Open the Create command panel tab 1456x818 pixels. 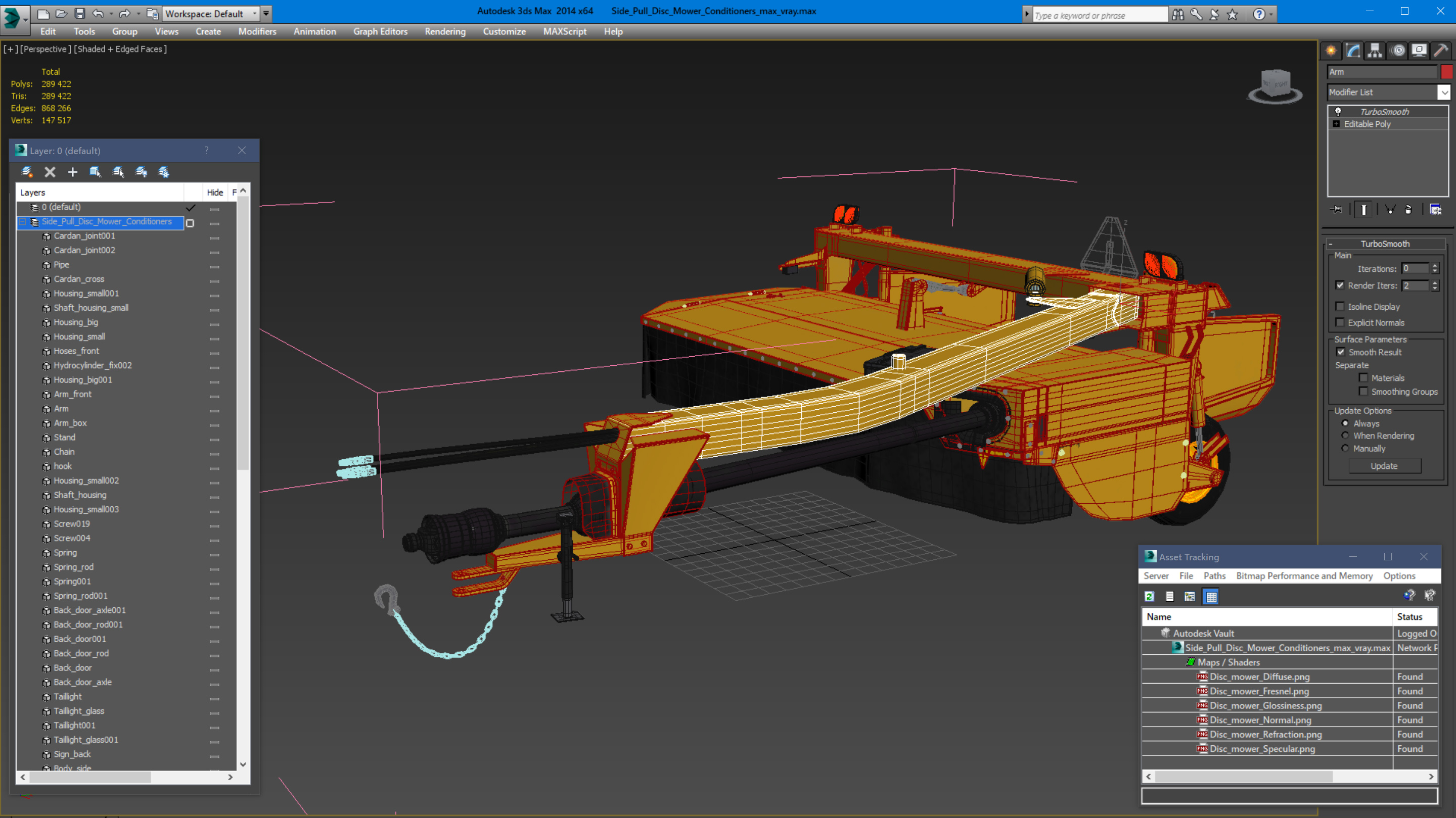(x=1331, y=51)
